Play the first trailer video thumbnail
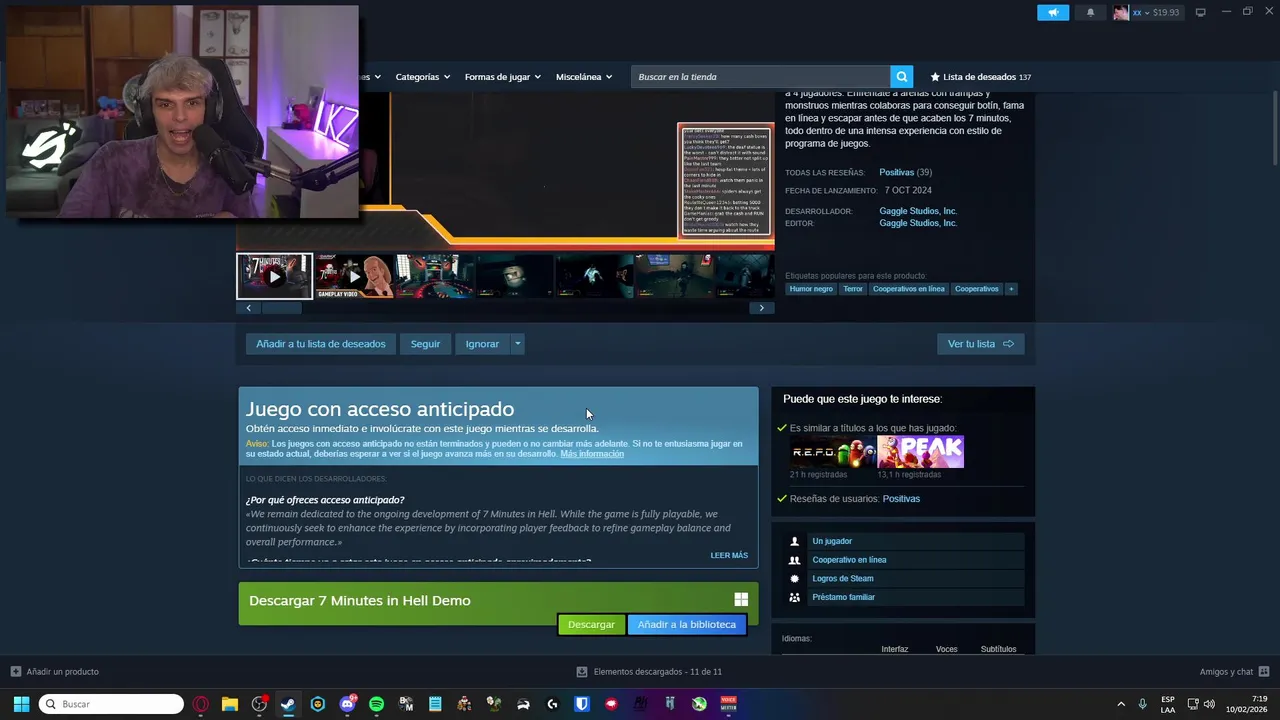Image resolution: width=1280 pixels, height=720 pixels. click(x=274, y=276)
